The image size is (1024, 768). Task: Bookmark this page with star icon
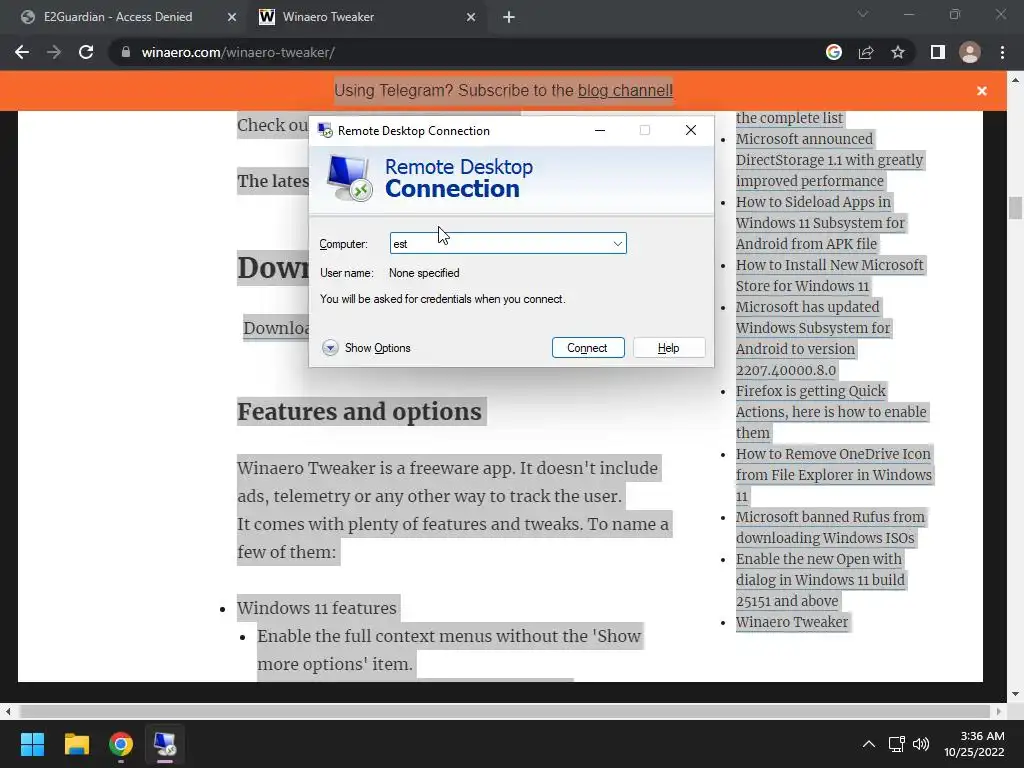click(898, 52)
